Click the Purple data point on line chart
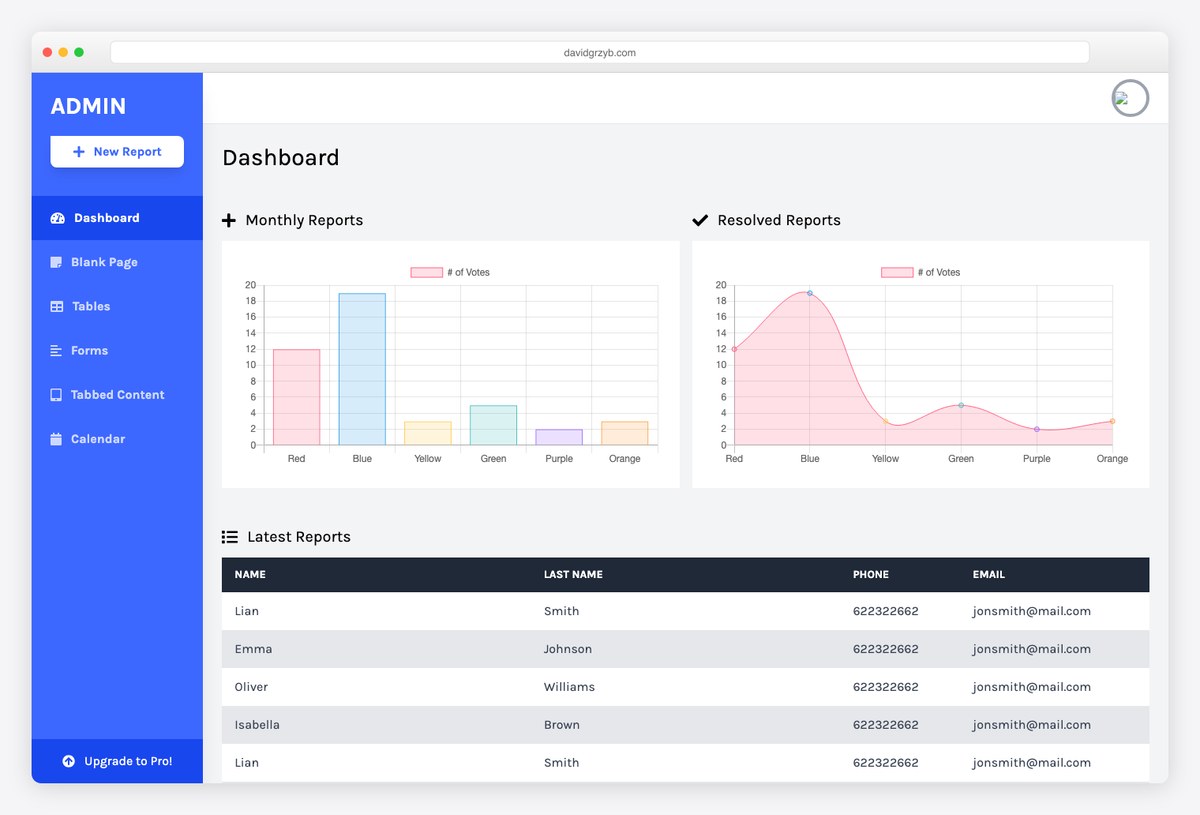 (1037, 429)
